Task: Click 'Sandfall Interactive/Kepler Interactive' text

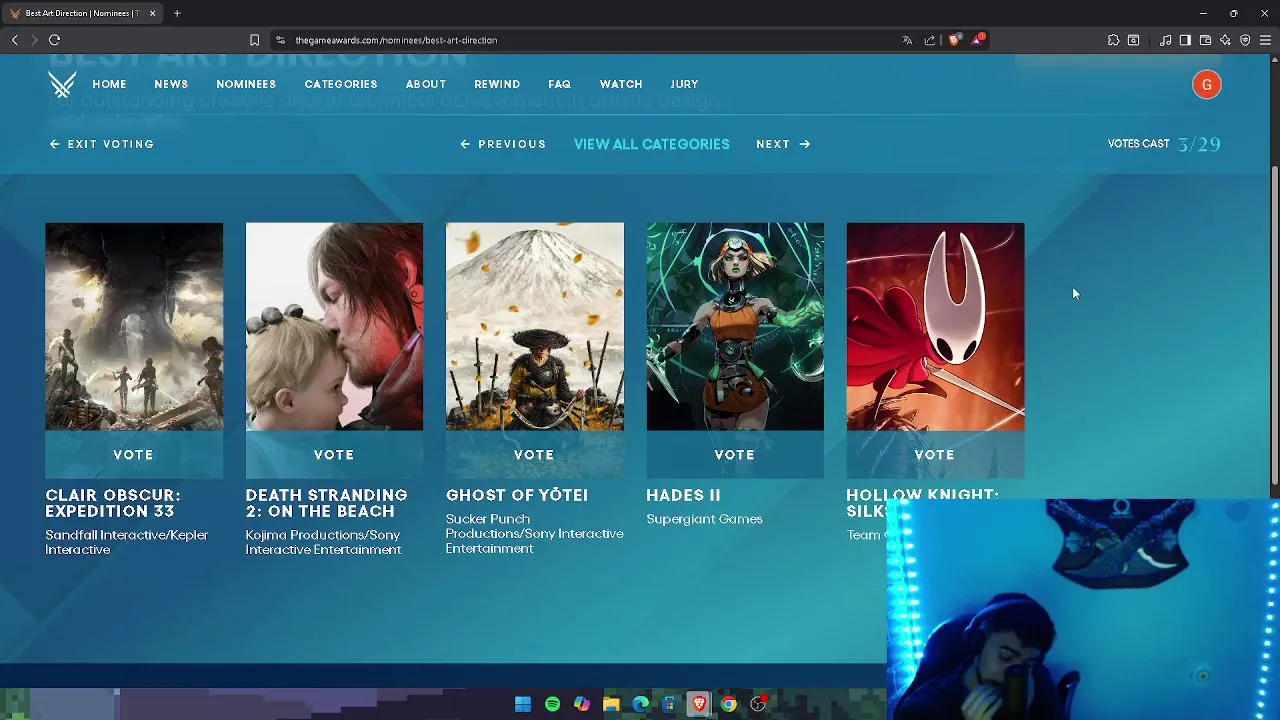Action: [127, 542]
